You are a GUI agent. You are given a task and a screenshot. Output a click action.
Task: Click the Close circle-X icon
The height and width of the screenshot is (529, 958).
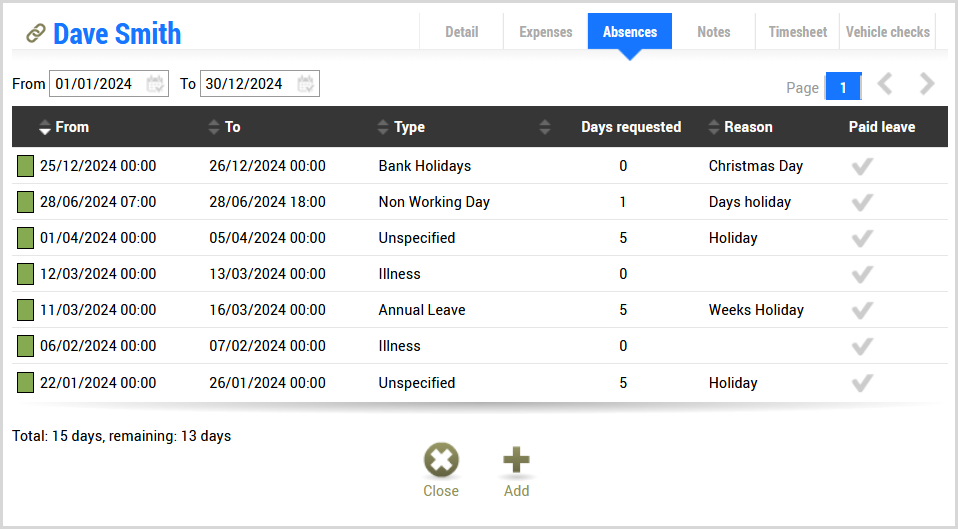click(441, 461)
